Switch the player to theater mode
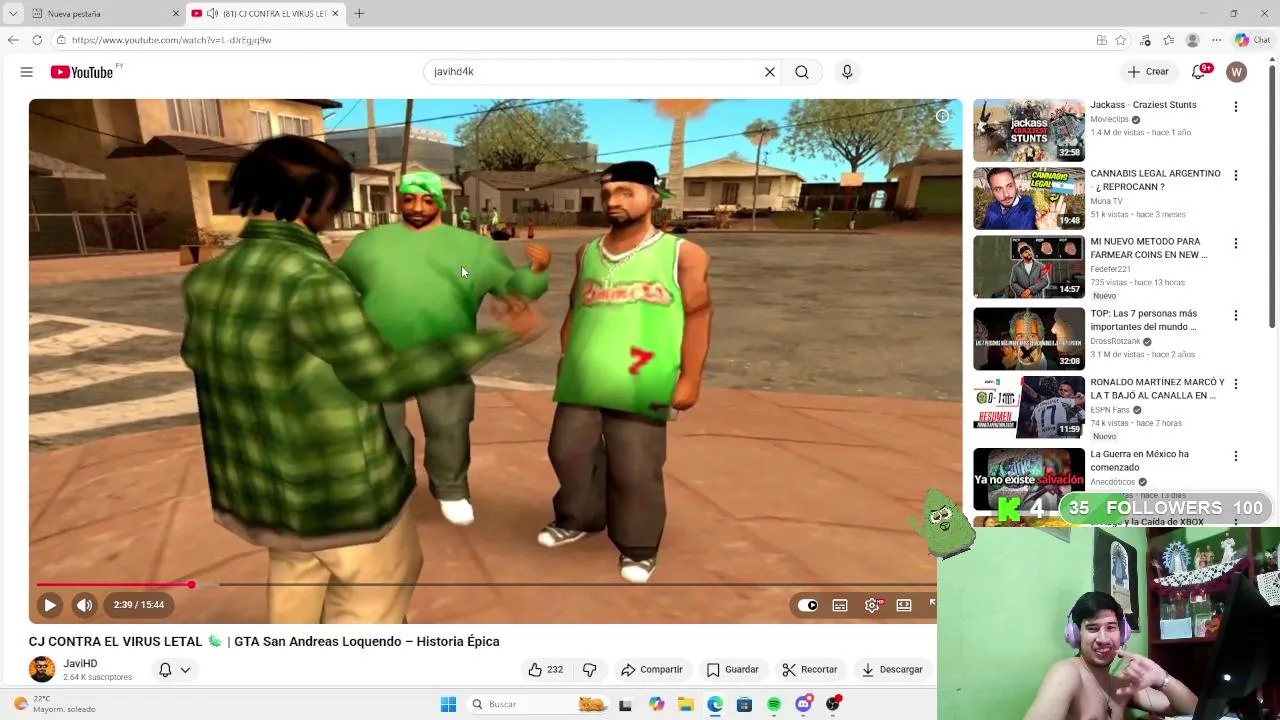 904,605
